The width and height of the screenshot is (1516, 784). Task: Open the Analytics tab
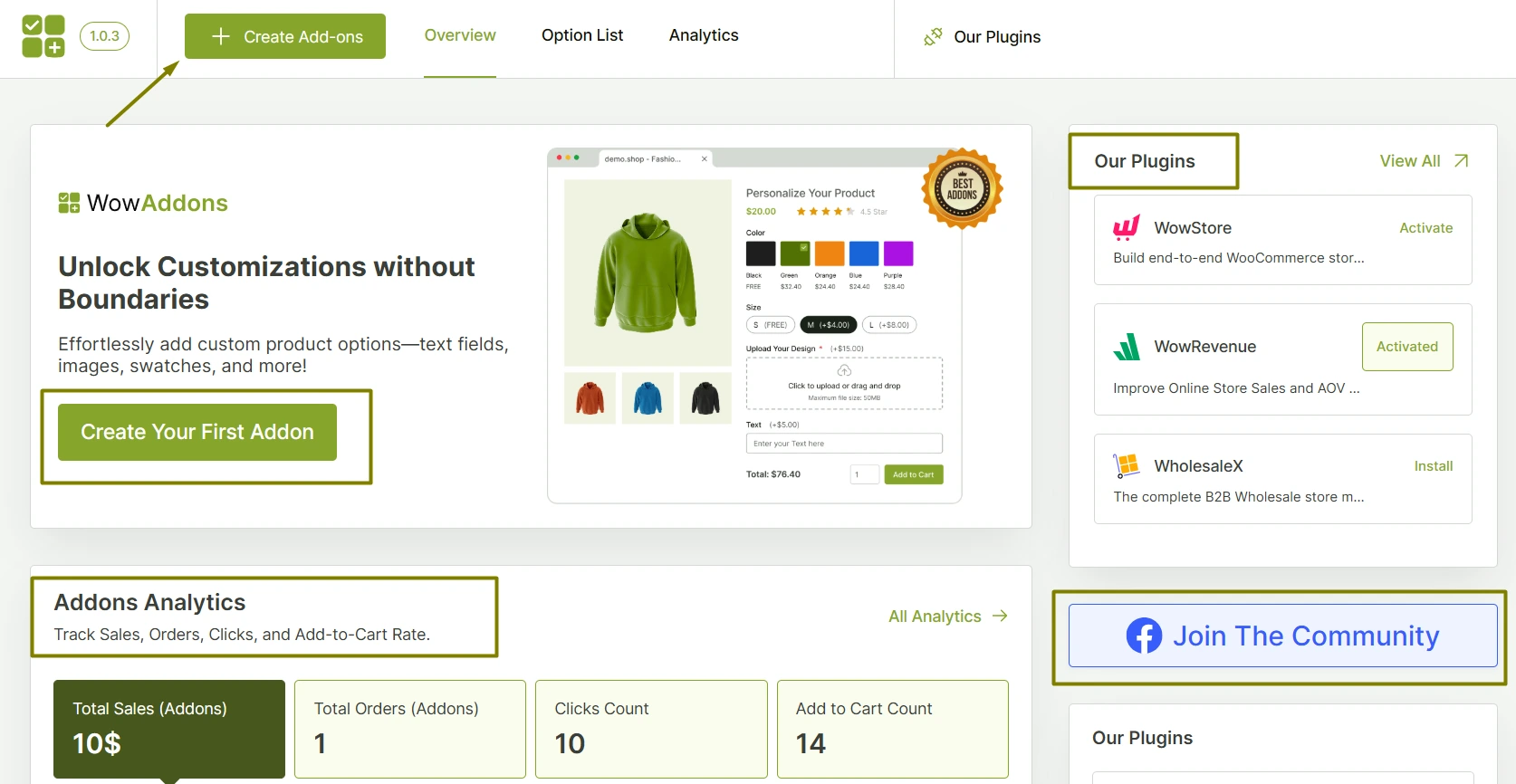(704, 35)
